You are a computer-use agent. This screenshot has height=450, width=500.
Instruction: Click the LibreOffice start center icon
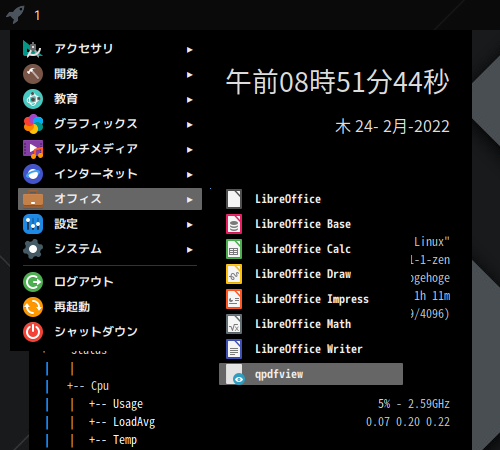pyautogui.click(x=234, y=199)
